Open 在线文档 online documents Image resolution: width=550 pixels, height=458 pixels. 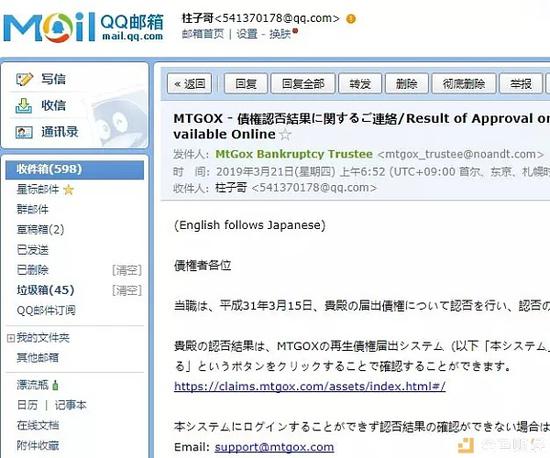38,425
